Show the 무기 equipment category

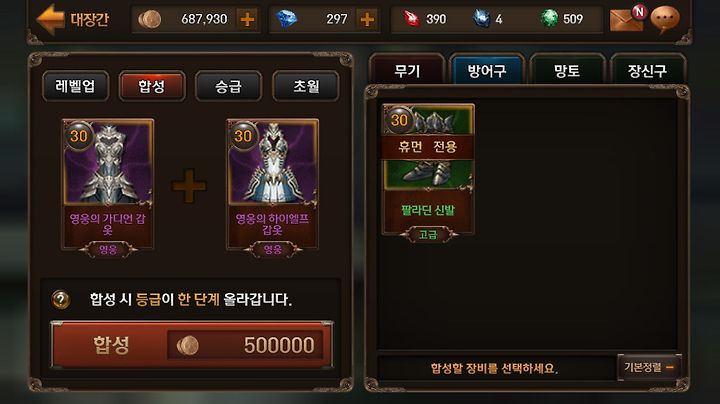[407, 70]
